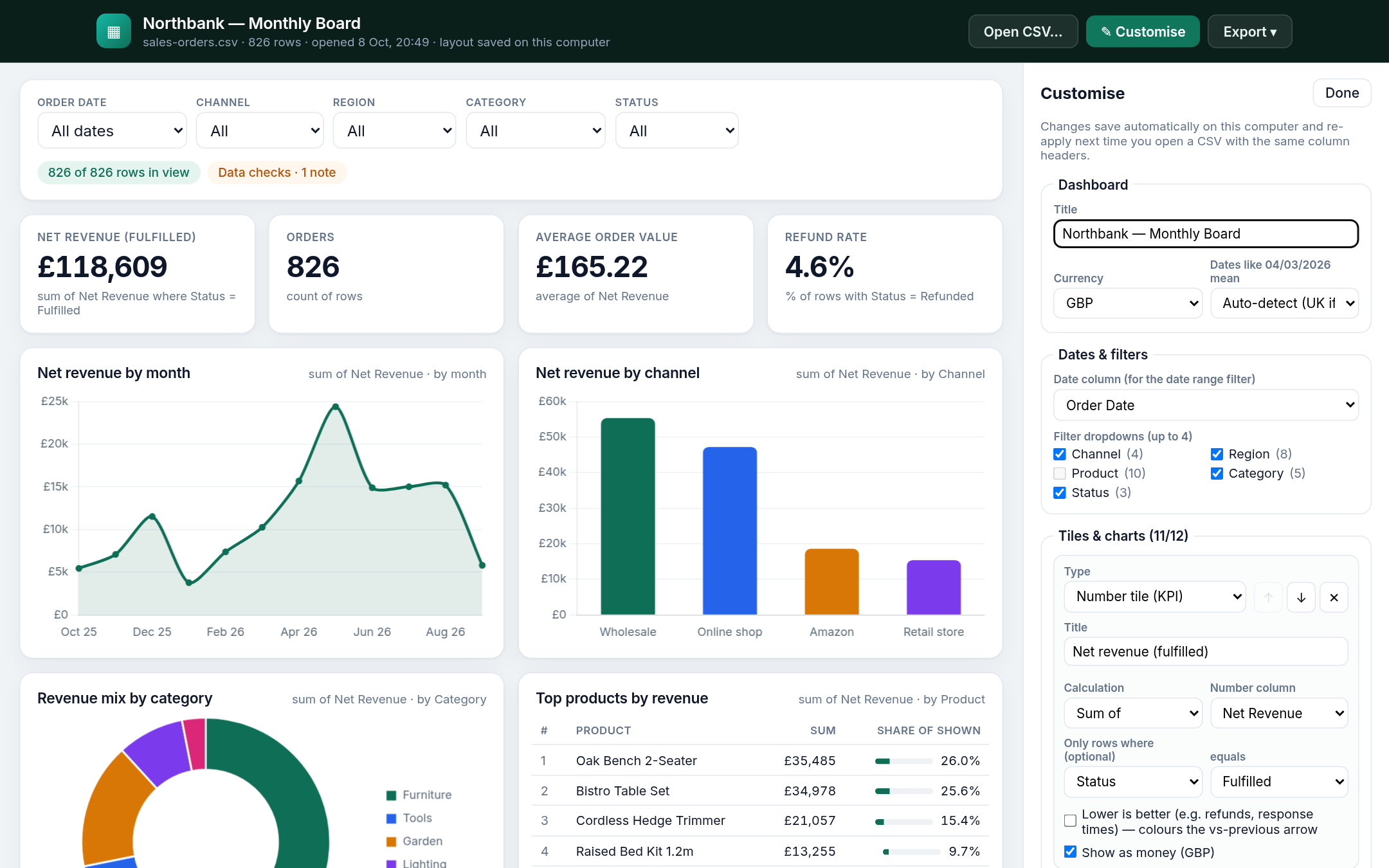1389x868 pixels.
Task: Click the 826 of 826 rows in view pill
Action: tap(119, 172)
